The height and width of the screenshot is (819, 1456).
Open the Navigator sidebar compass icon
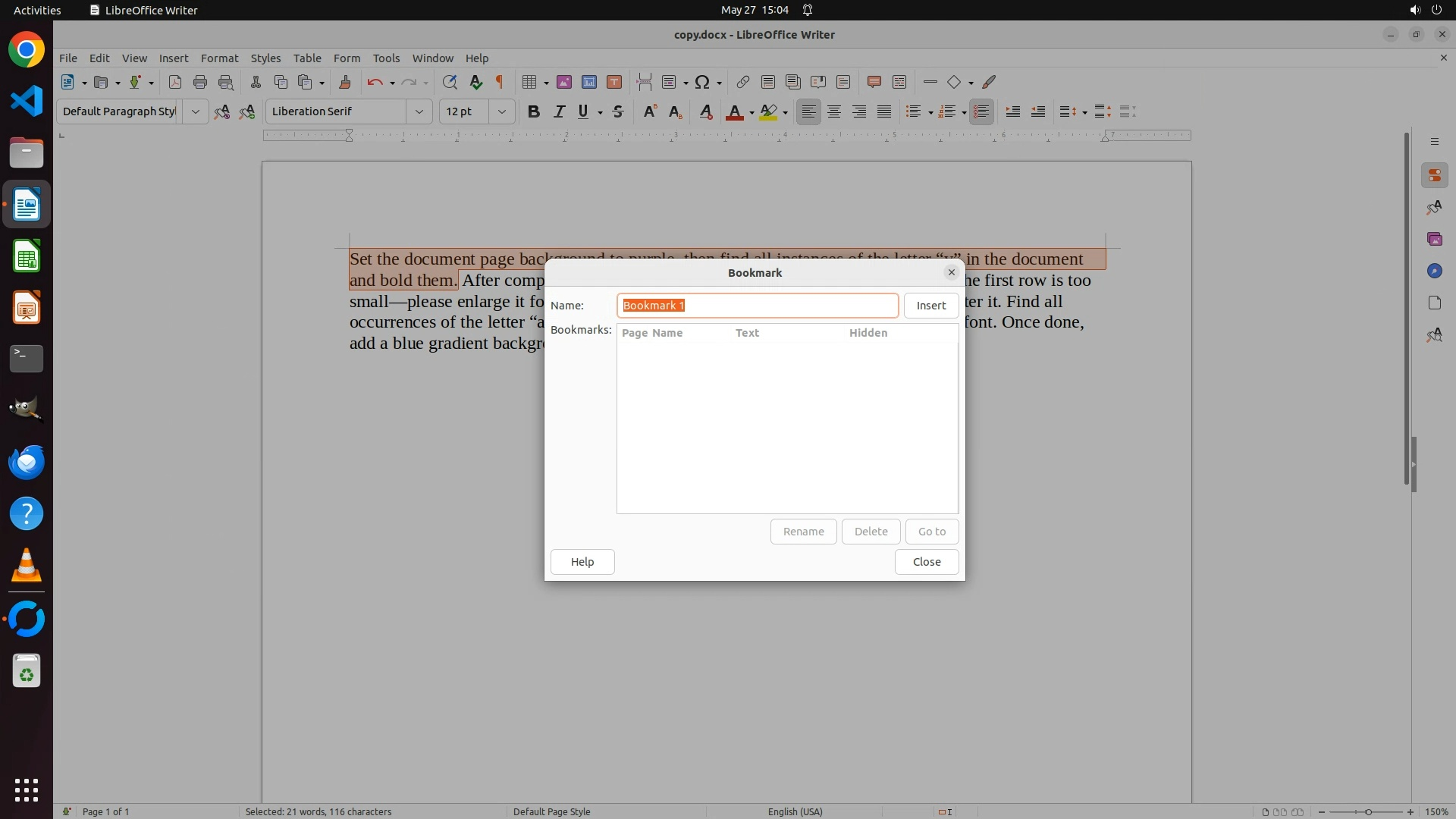(x=1434, y=271)
